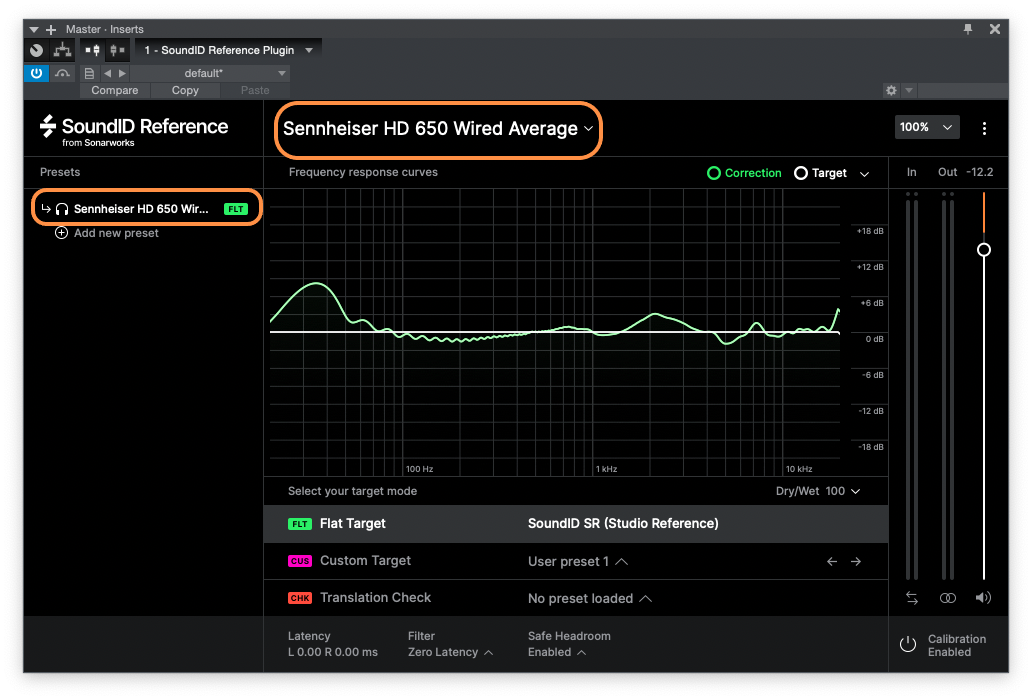
Task: Select the Custom Target mode
Action: click(576, 561)
